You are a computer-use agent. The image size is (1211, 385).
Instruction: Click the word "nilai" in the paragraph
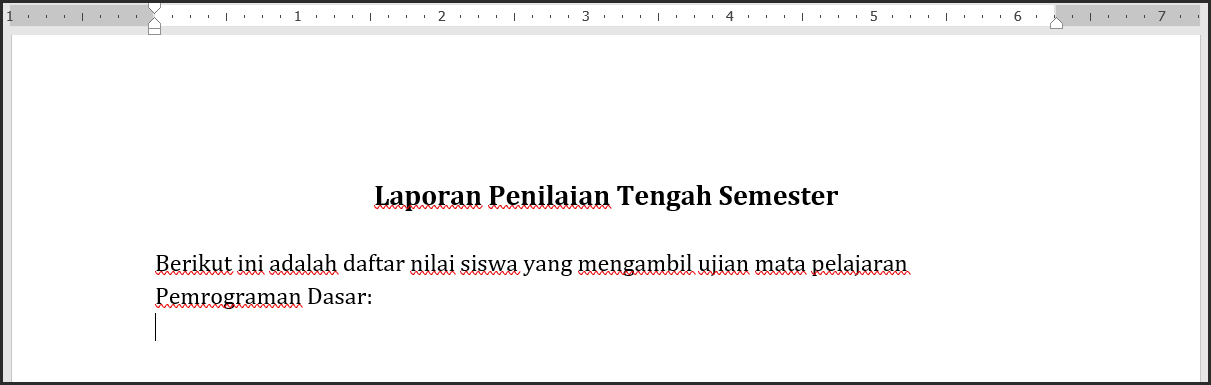434,264
